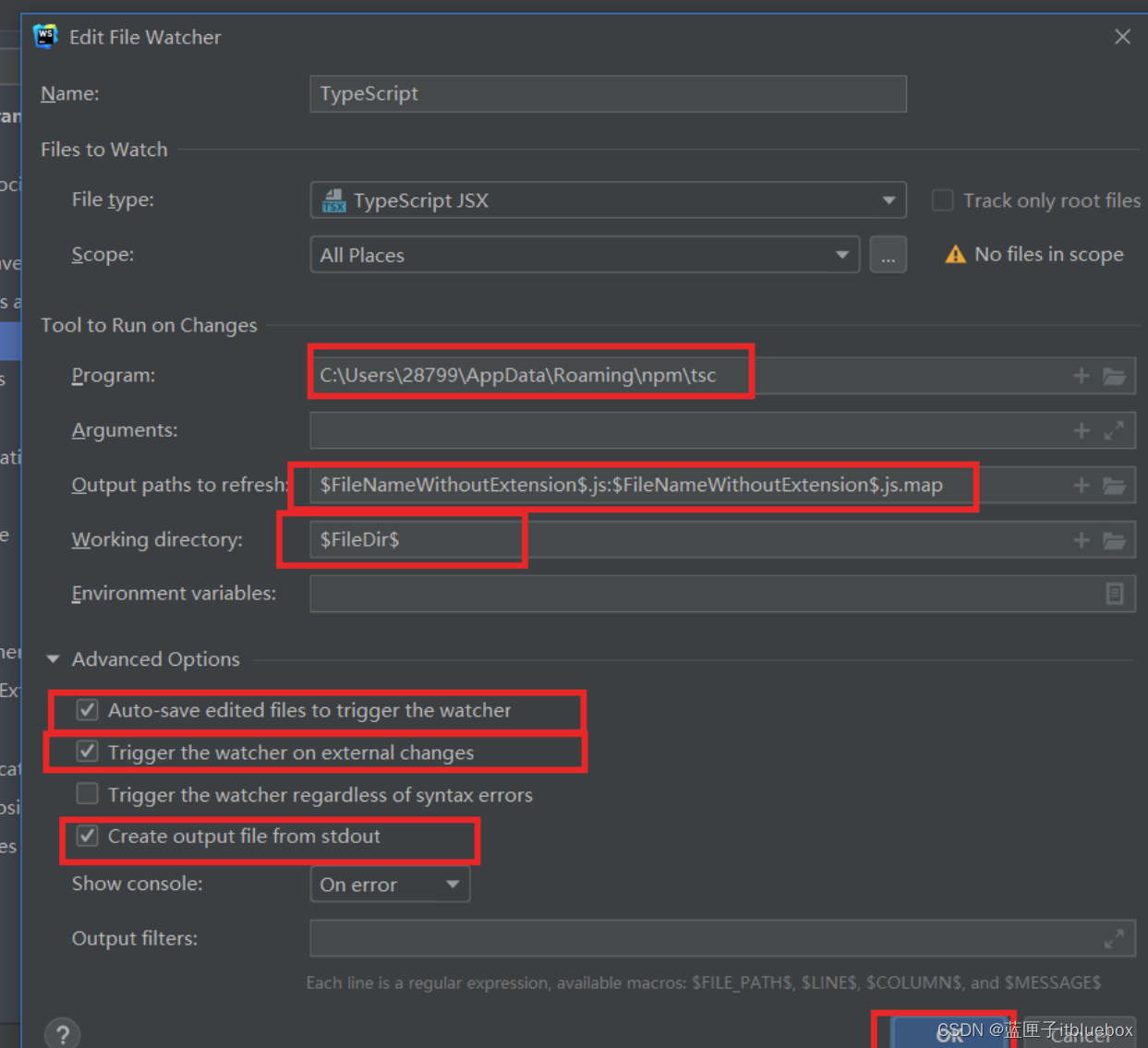Click the Tool to Run on Changes heading

point(149,325)
